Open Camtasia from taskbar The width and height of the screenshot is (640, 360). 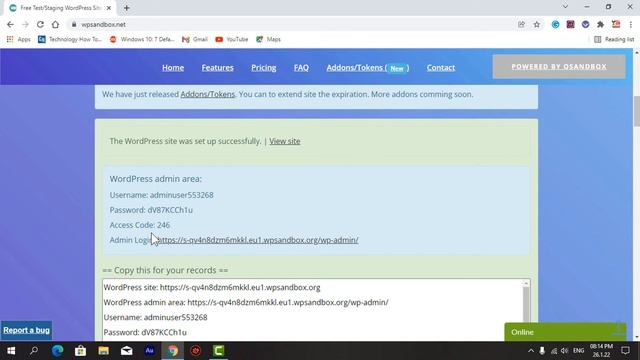click(219, 351)
